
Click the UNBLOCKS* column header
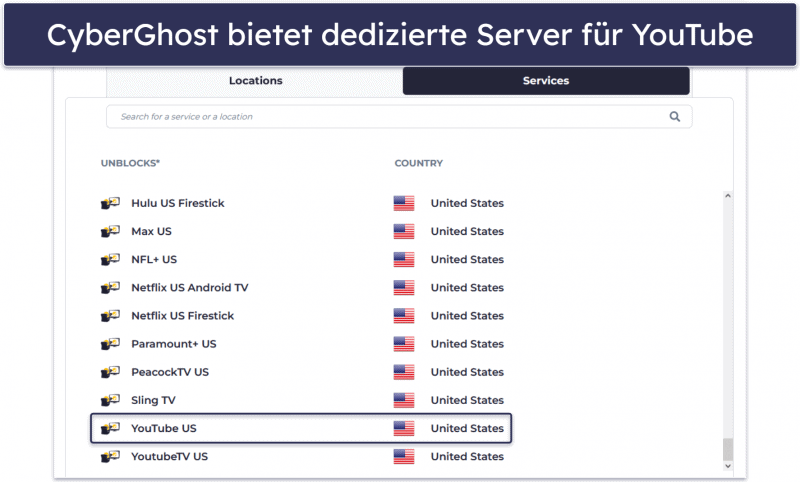(x=130, y=163)
